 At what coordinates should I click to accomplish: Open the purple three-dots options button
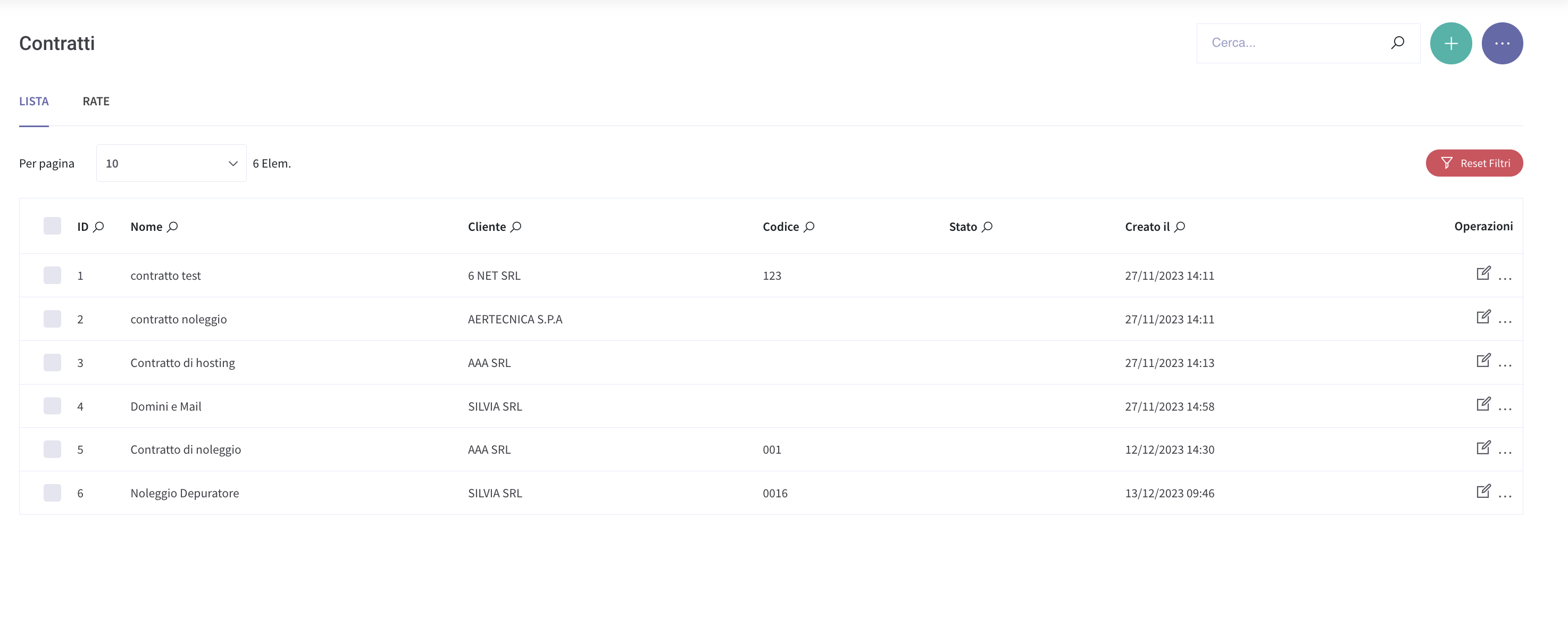click(1502, 43)
